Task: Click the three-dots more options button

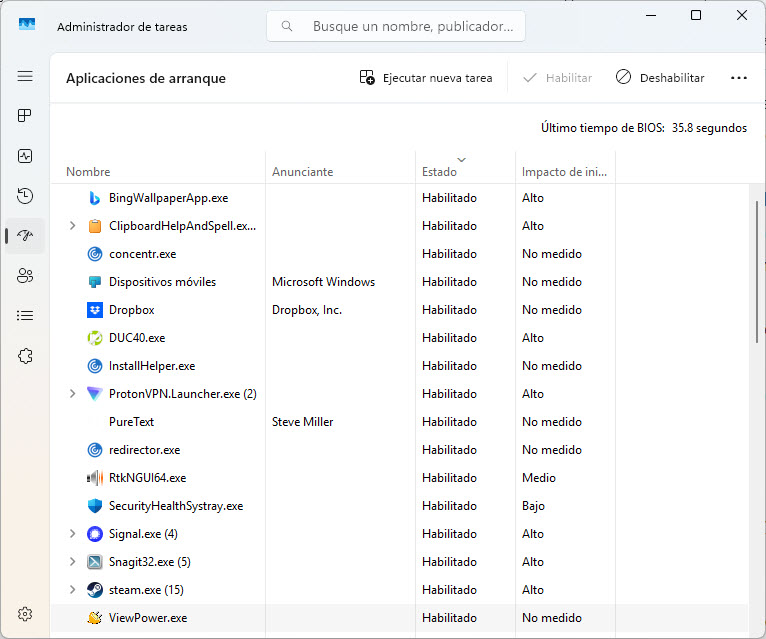Action: tap(739, 78)
